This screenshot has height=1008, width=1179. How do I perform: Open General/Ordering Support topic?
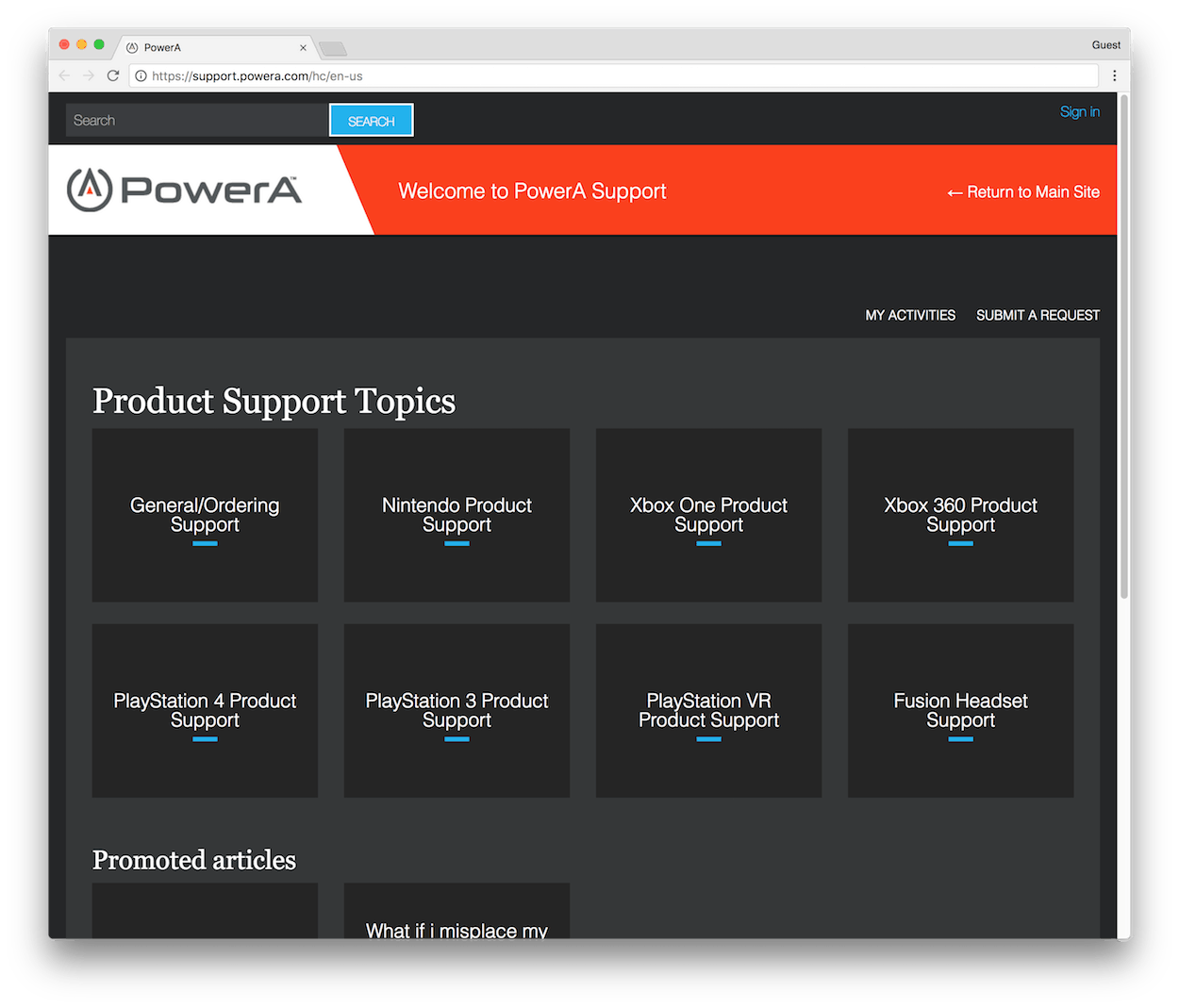tap(205, 515)
